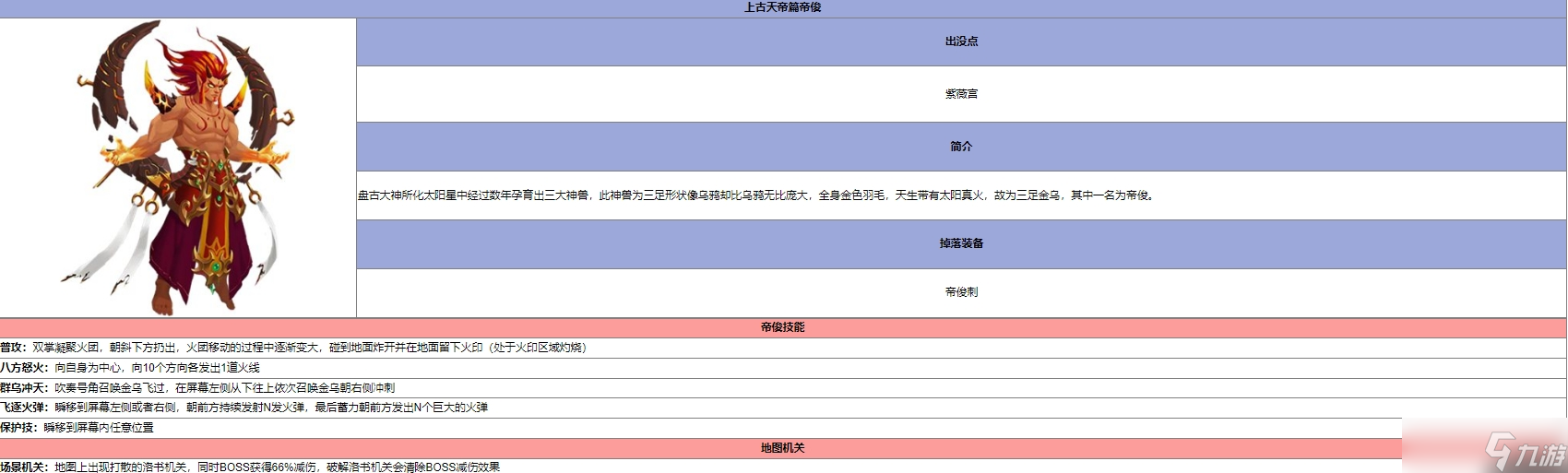Viewport: 1568px width, 473px height.
Task: Click the 简介 header cell
Action: [961, 147]
